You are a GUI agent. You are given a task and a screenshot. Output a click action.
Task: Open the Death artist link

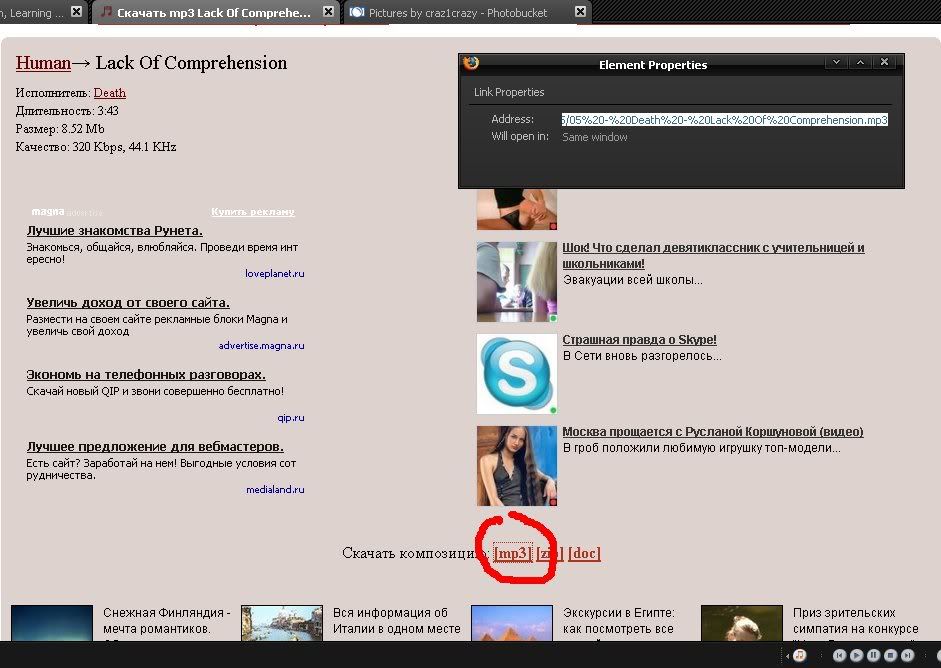click(109, 93)
